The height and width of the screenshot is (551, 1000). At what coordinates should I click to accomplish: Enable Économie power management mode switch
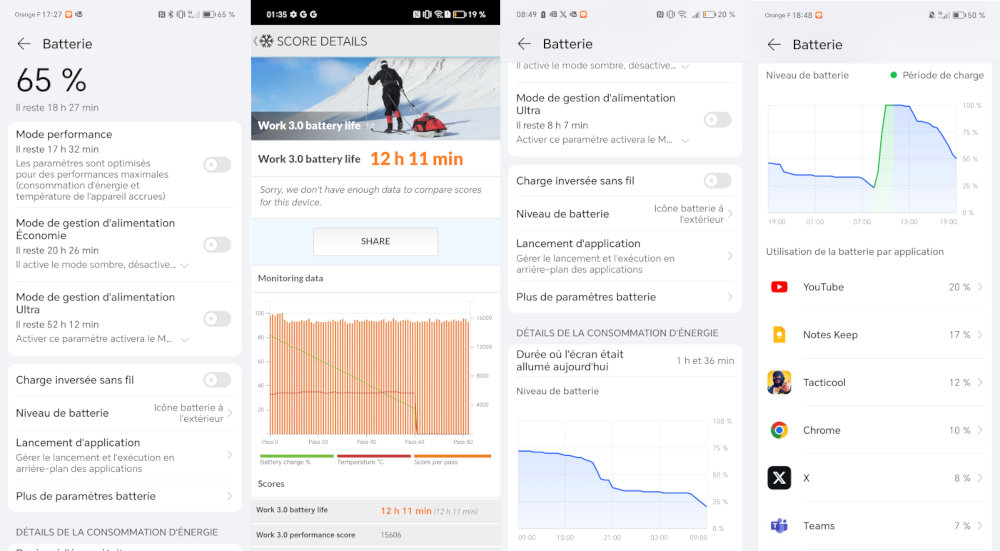217,244
